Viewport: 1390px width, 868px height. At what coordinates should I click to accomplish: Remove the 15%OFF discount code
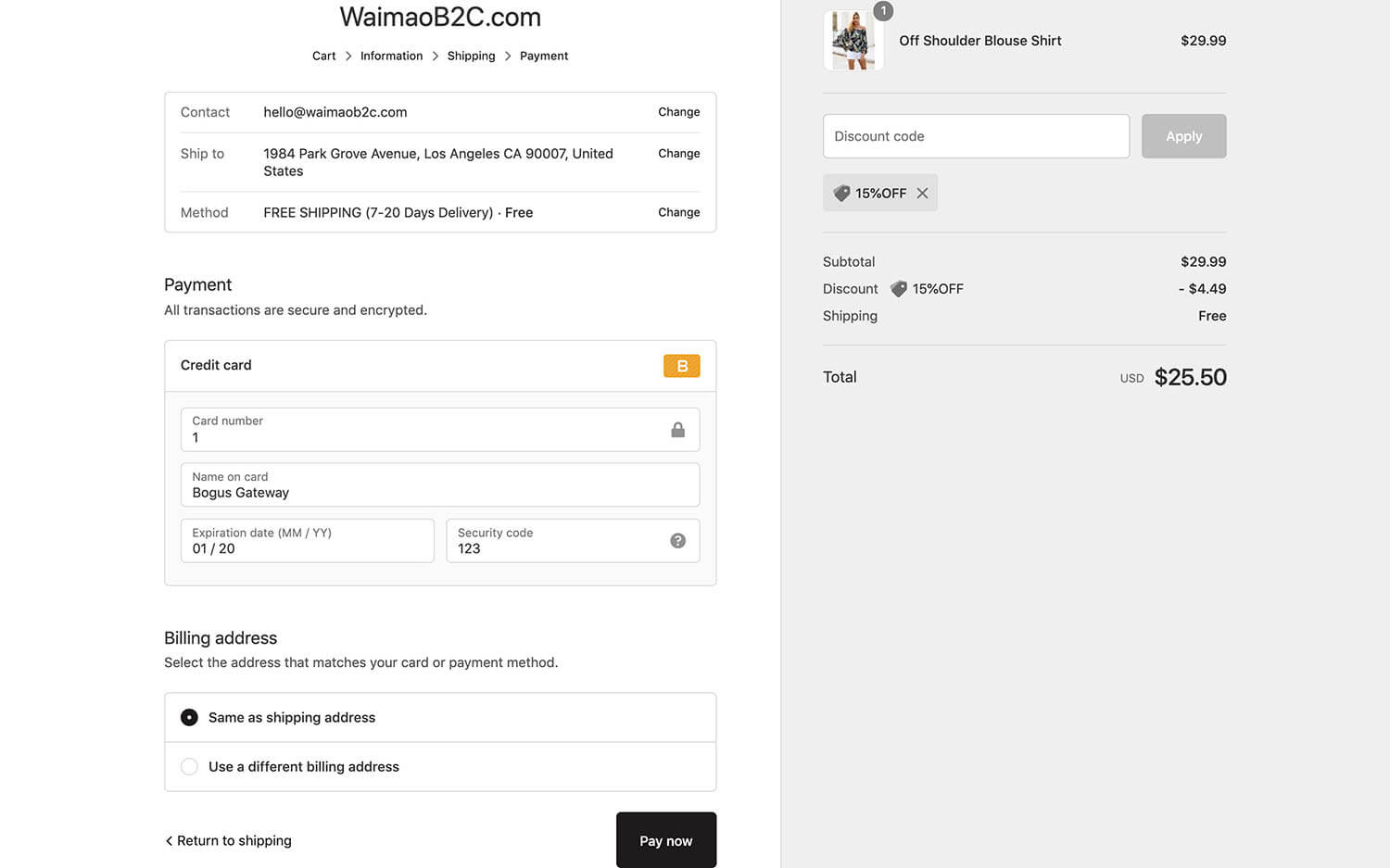point(922,194)
